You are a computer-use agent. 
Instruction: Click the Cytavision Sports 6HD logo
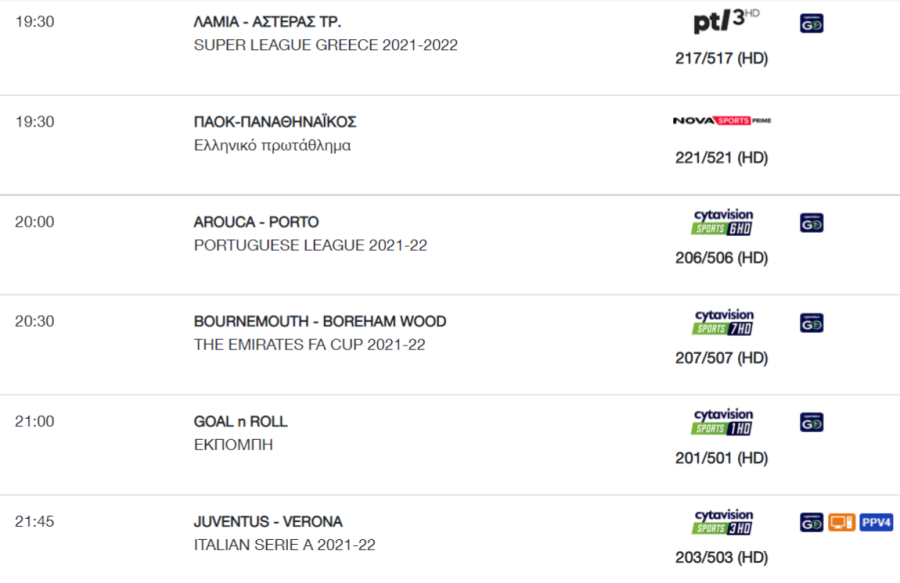[x=723, y=222]
